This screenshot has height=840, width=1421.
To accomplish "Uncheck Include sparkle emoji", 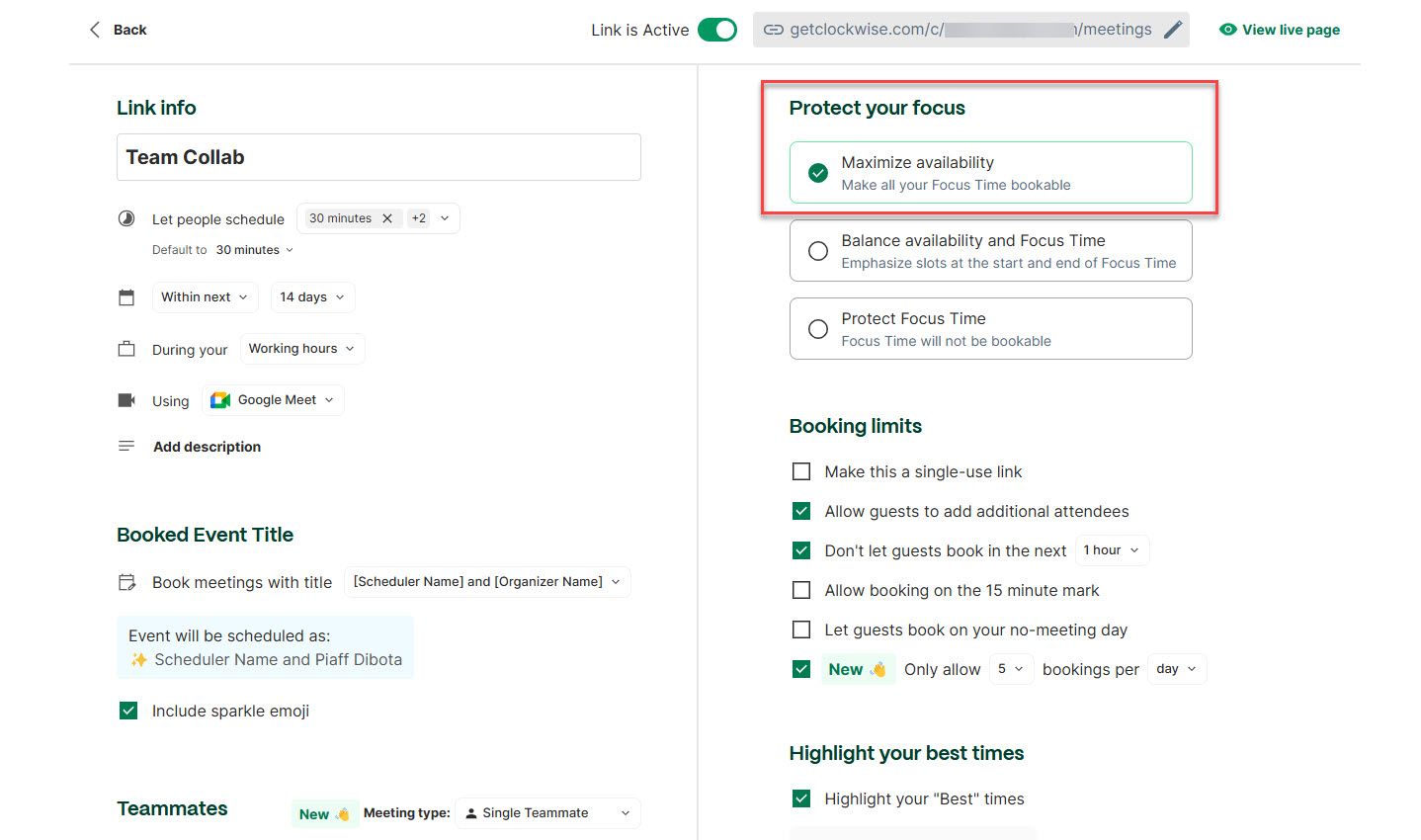I will 128,711.
